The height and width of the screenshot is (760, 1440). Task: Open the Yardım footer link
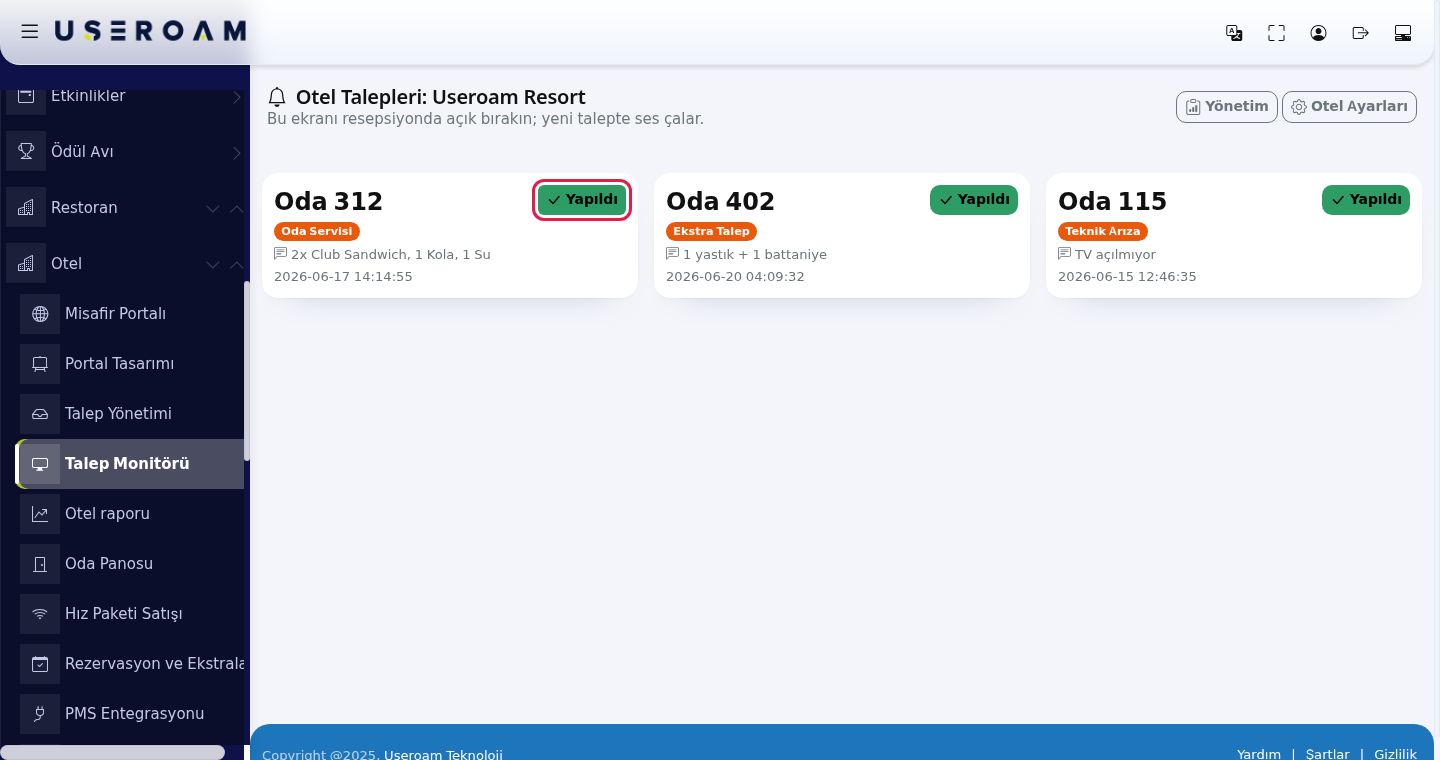(x=1259, y=754)
